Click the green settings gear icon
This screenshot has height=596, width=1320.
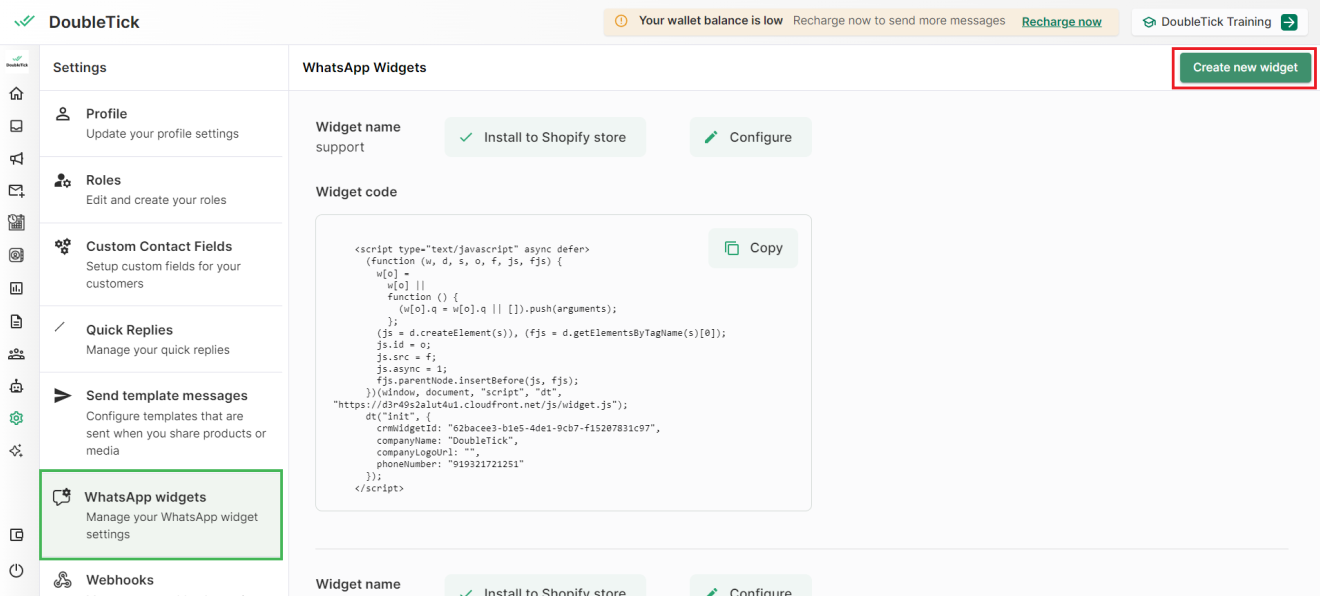pyautogui.click(x=16, y=418)
